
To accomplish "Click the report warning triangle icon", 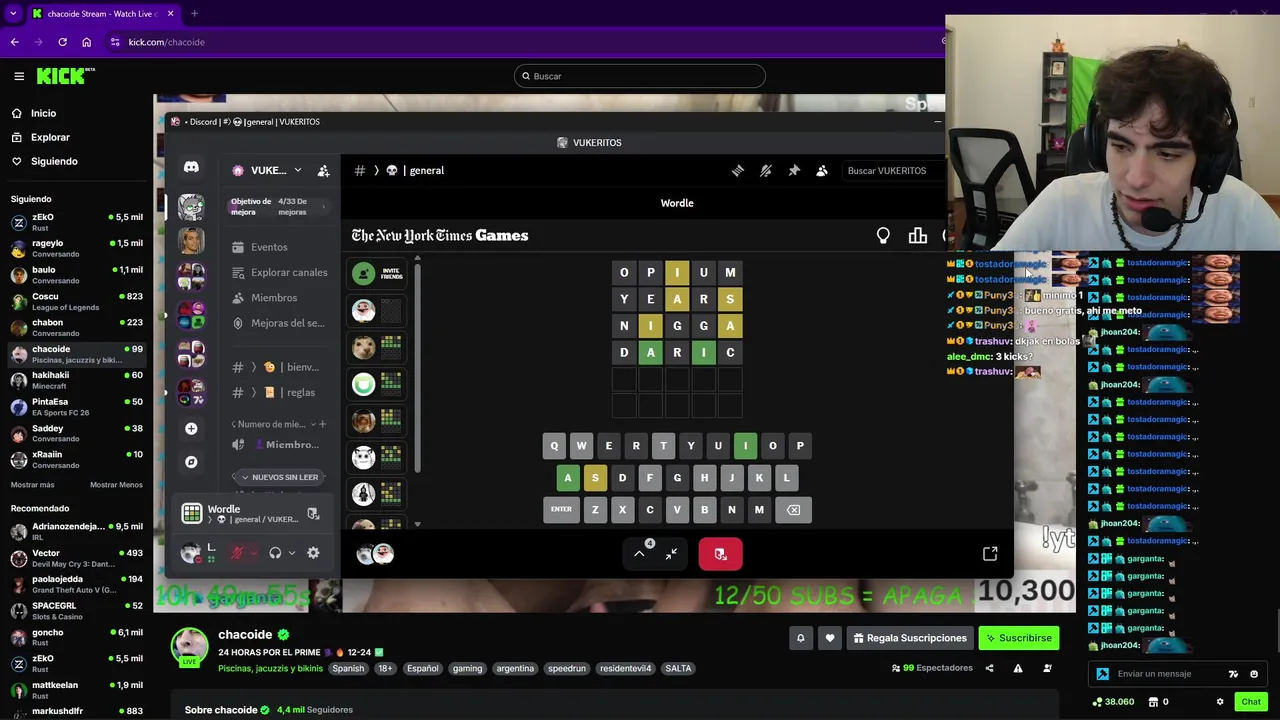I will pyautogui.click(x=1018, y=668).
